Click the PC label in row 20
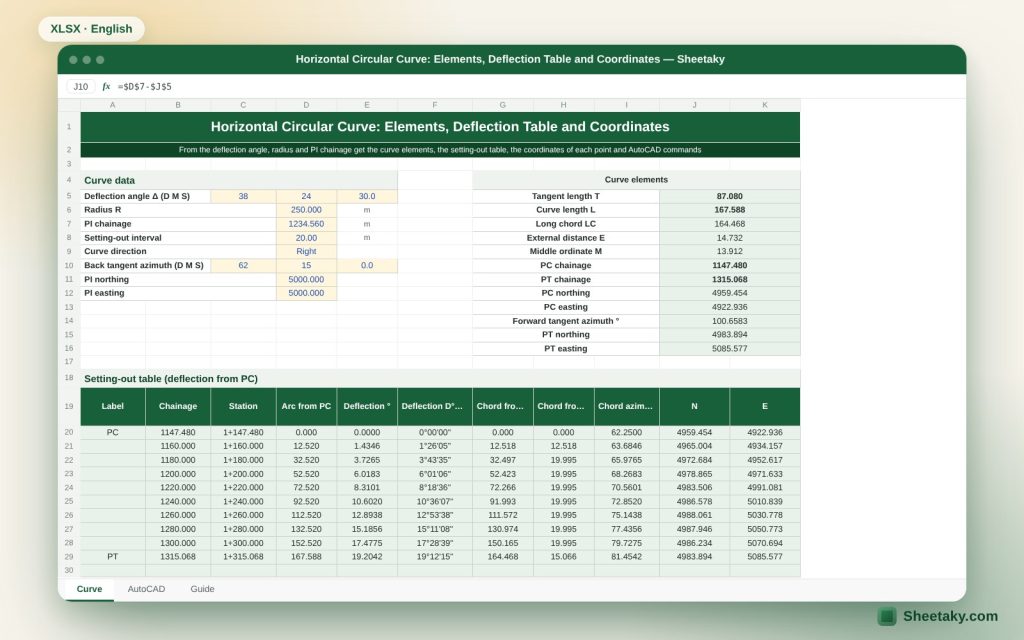This screenshot has height=640, width=1024. coord(112,432)
